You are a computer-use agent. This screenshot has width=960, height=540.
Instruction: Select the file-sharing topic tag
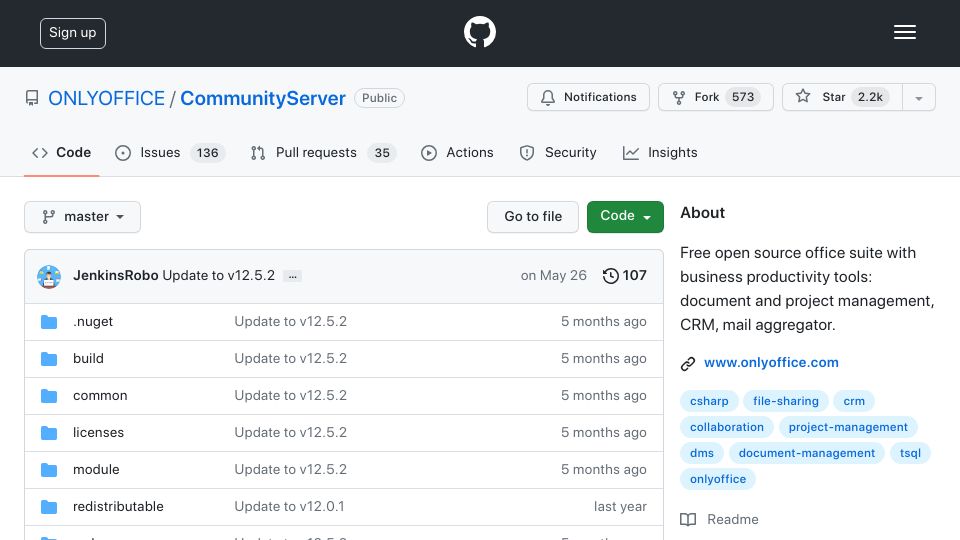(786, 401)
